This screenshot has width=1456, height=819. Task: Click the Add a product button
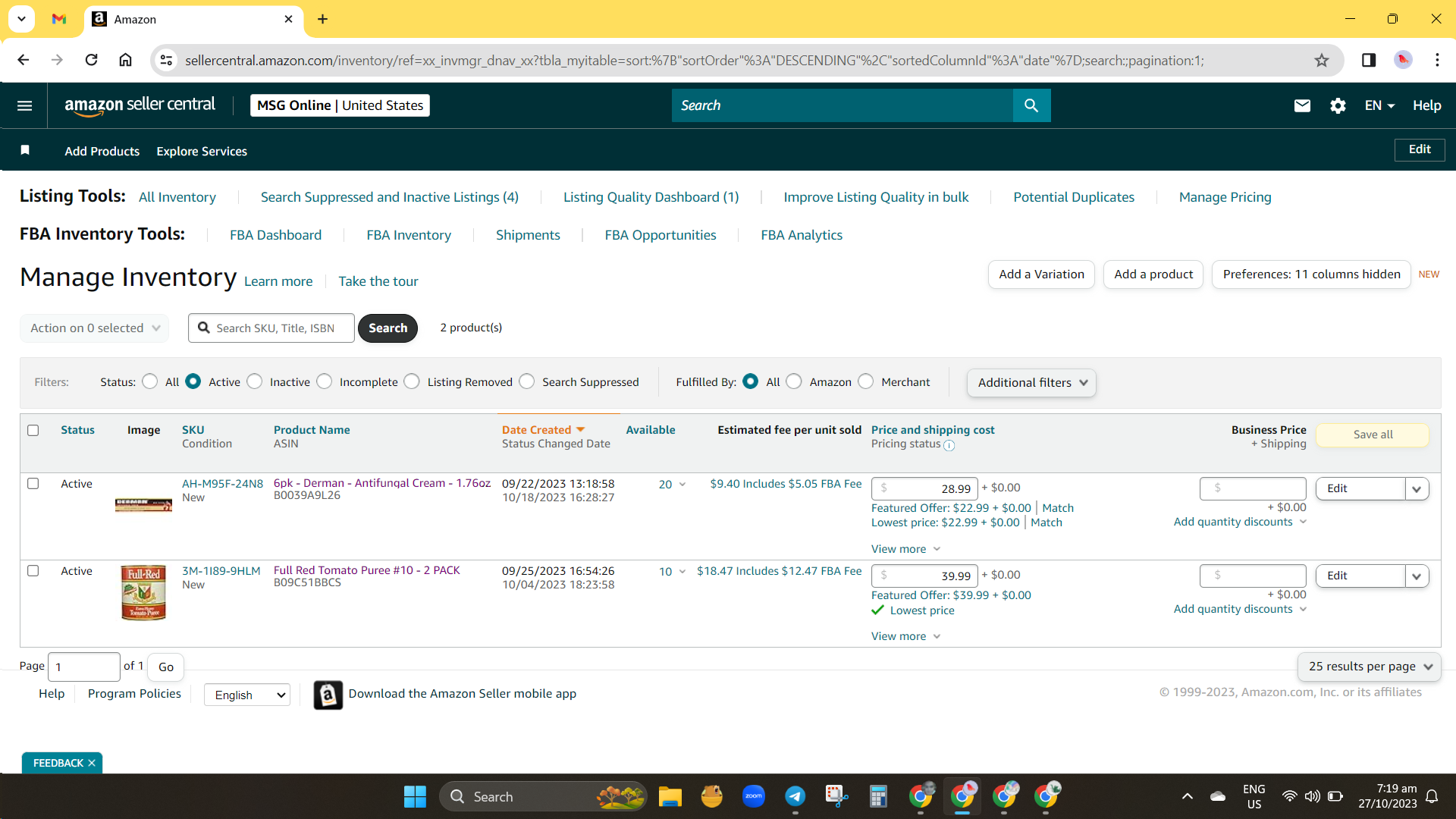pos(1153,275)
